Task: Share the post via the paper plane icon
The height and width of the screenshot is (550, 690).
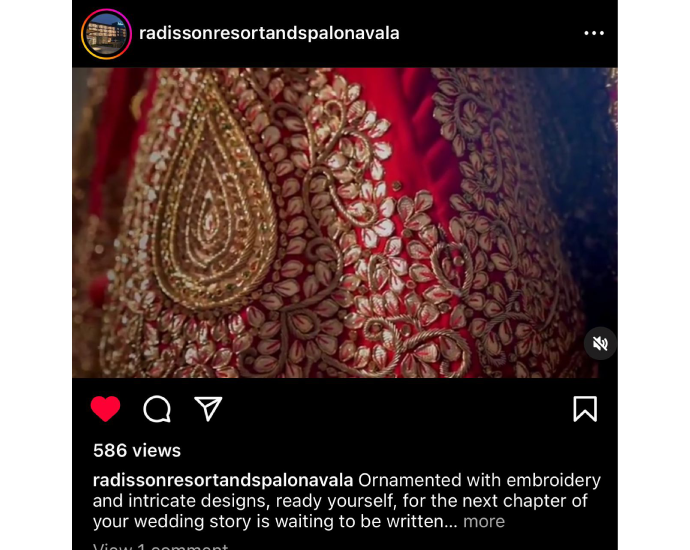Action: (x=208, y=409)
